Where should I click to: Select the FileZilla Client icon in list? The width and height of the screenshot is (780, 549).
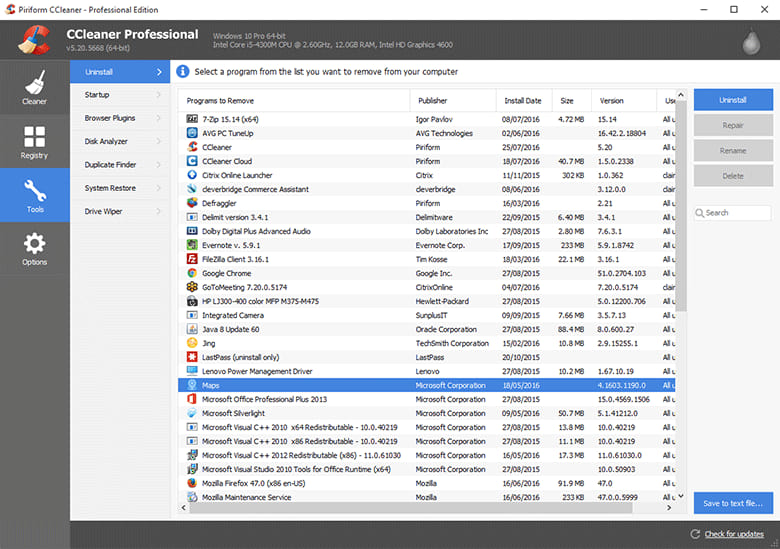(192, 259)
